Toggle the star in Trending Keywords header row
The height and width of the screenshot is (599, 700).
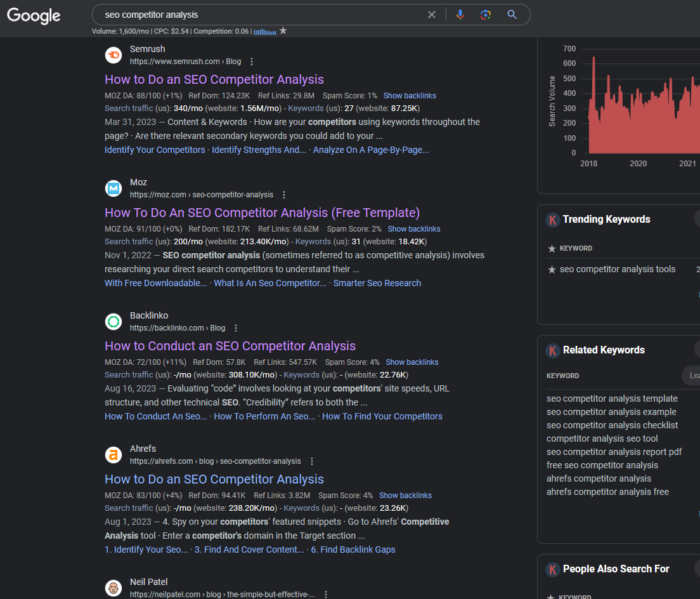tap(552, 249)
